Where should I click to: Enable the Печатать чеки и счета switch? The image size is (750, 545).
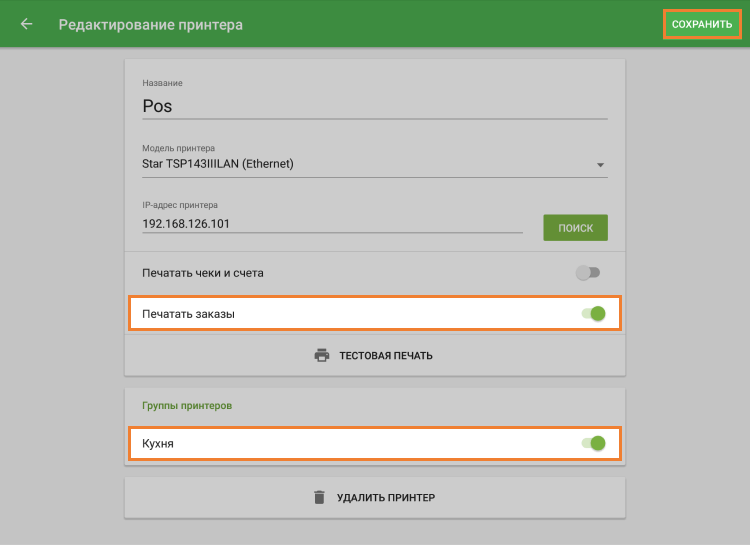588,272
